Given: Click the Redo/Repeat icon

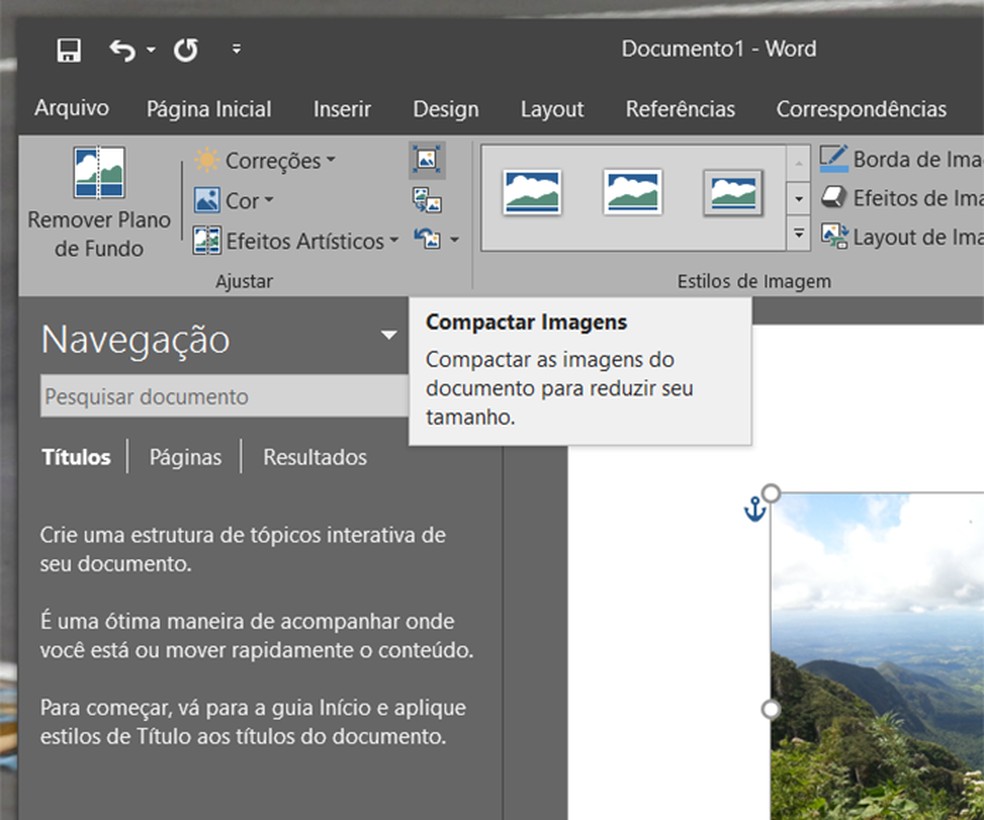Looking at the screenshot, I should pos(186,50).
